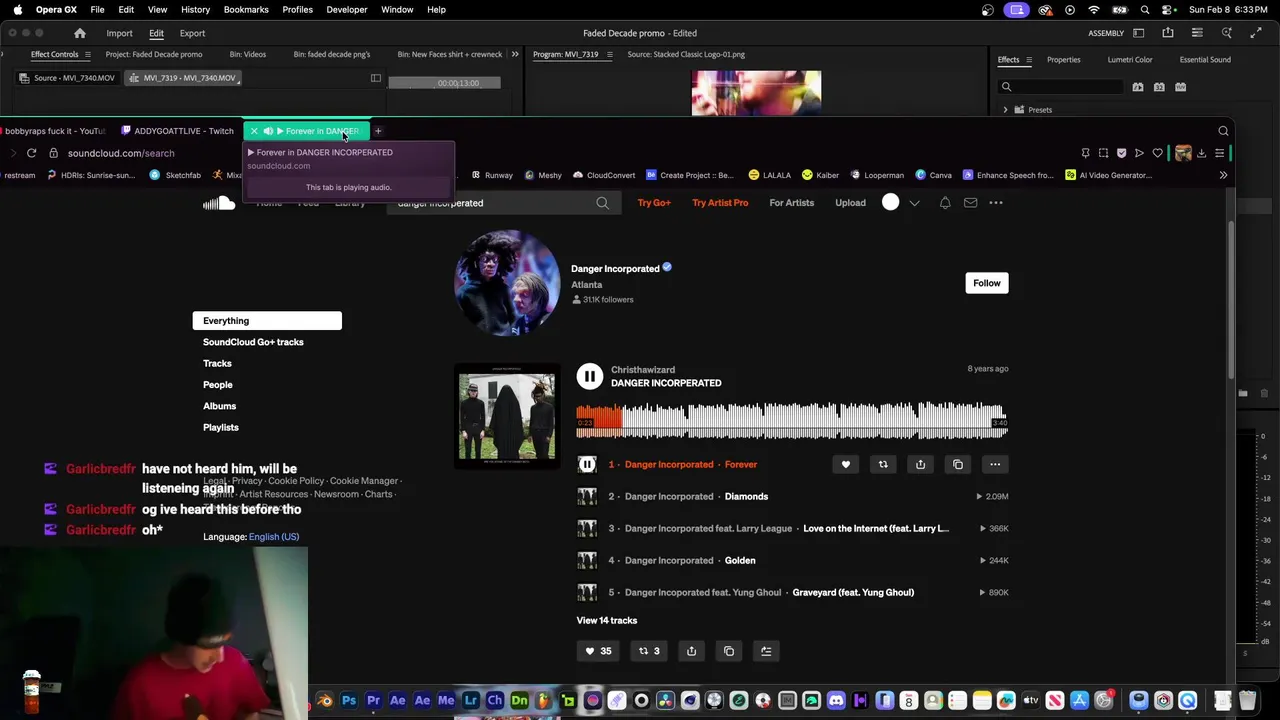Play track 4 Golden

click(x=740, y=560)
